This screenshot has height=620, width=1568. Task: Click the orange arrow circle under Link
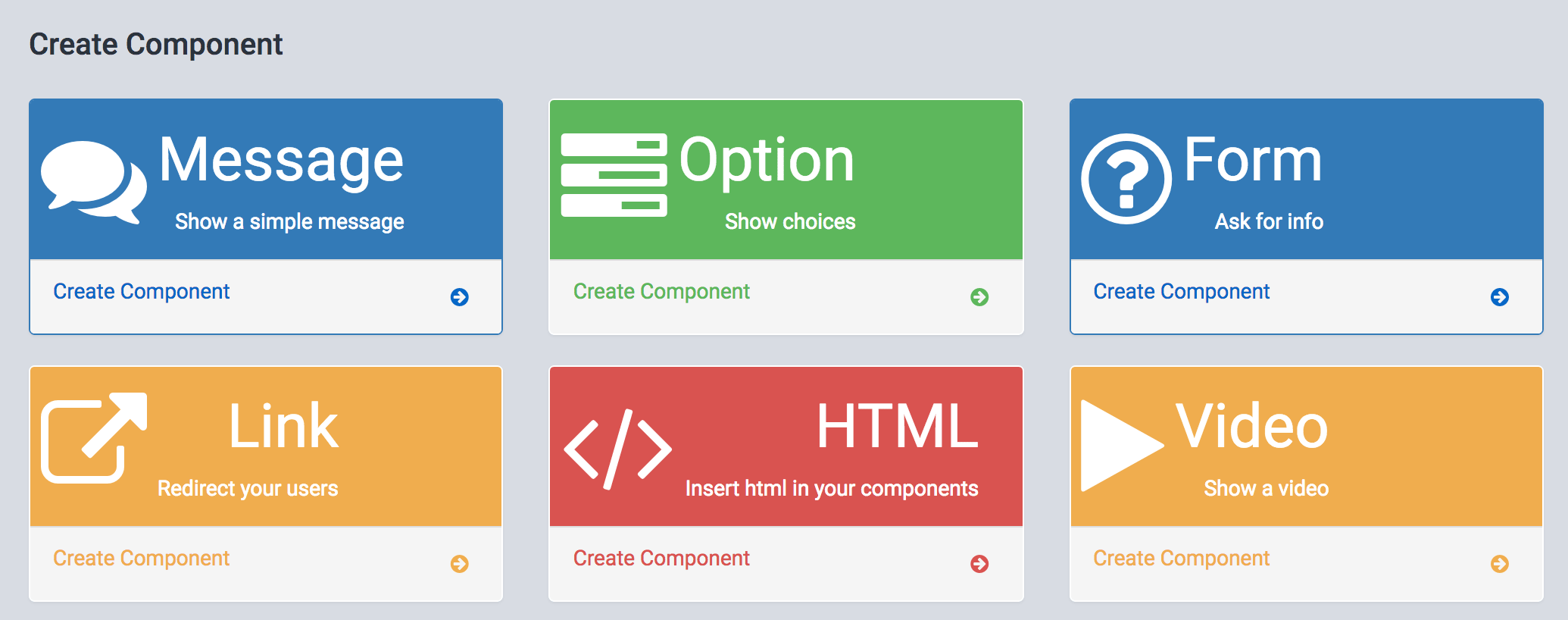point(460,564)
